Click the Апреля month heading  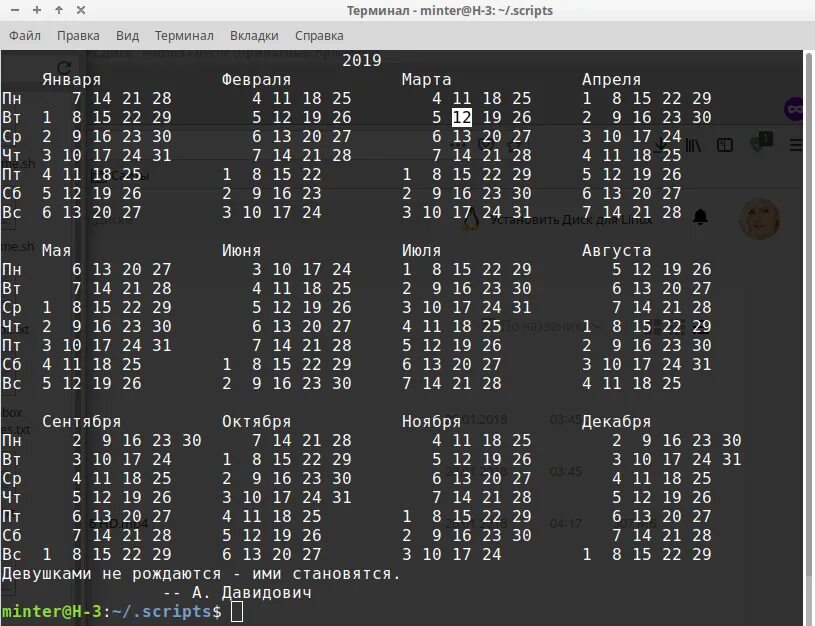[x=611, y=80]
